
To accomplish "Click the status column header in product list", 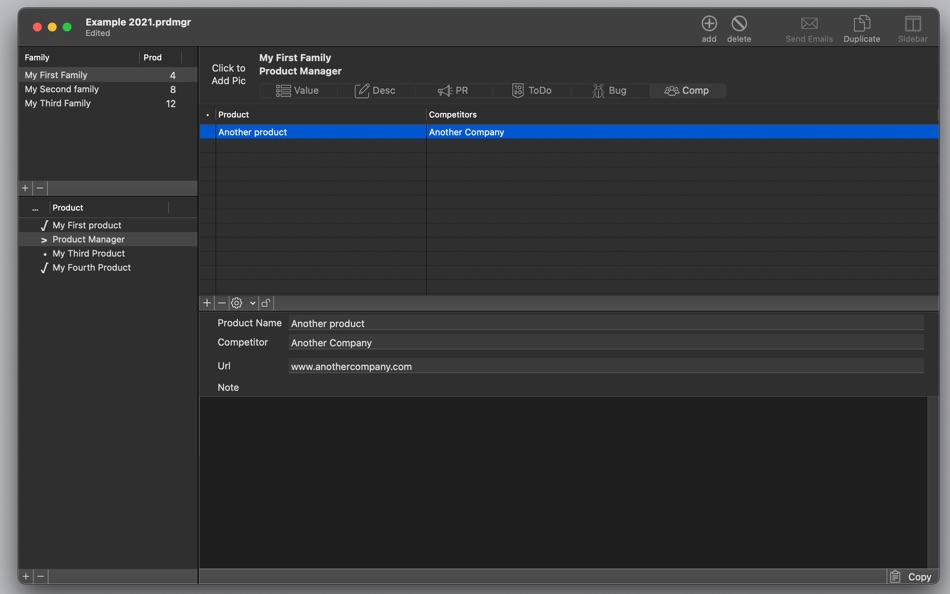I will (35, 207).
